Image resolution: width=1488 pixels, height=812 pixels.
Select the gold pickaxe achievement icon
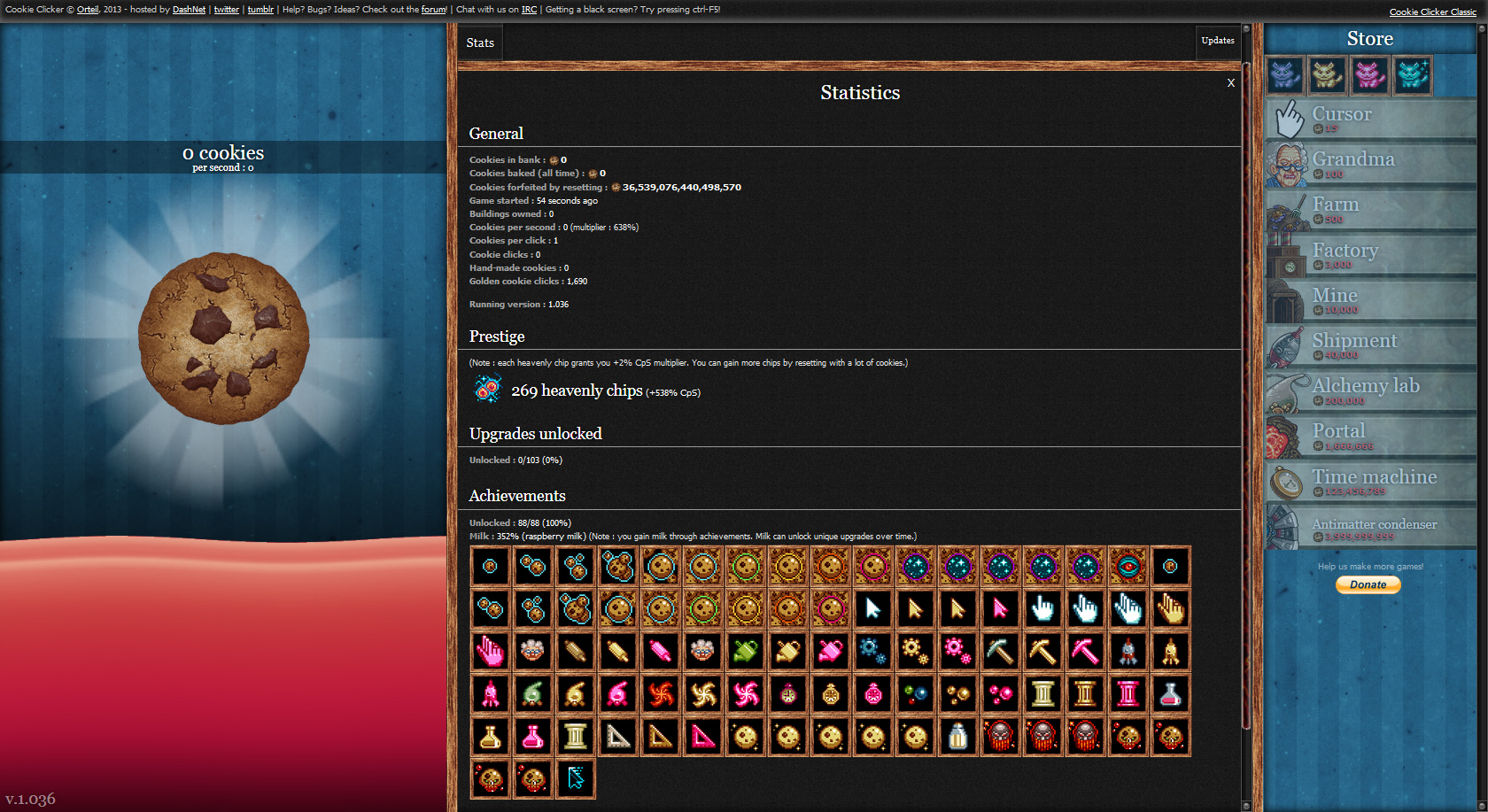point(1043,651)
